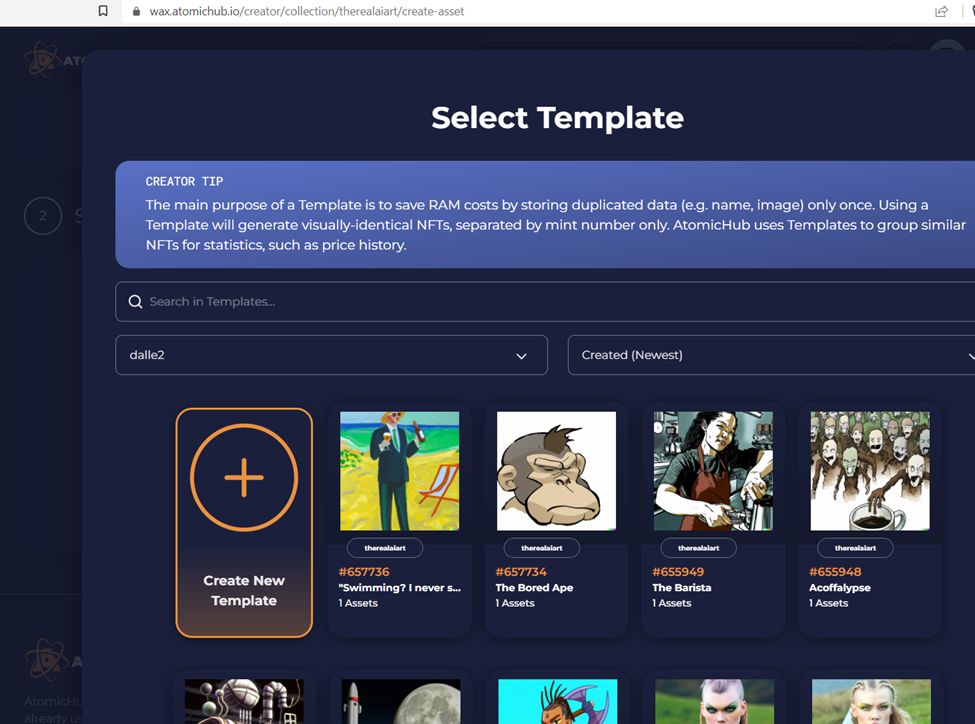Viewport: 975px width, 724px height.
Task: Click template ID #655948
Action: click(835, 572)
